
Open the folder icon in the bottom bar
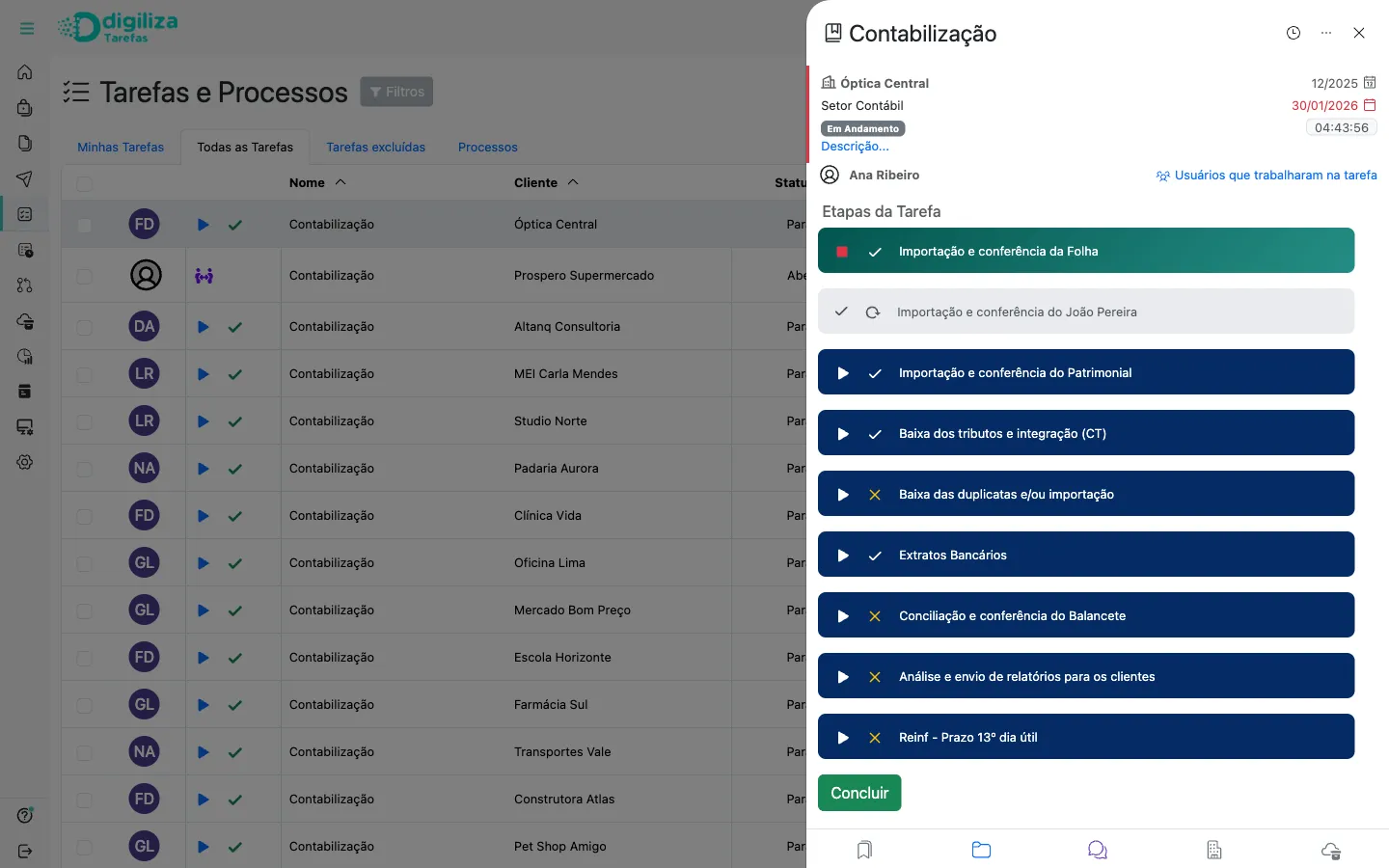coord(981,850)
